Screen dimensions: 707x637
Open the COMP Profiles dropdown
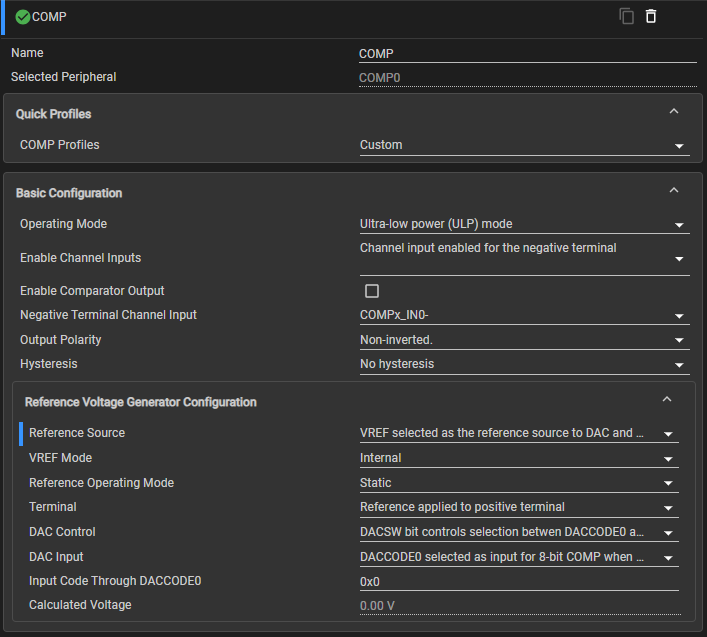click(x=524, y=145)
